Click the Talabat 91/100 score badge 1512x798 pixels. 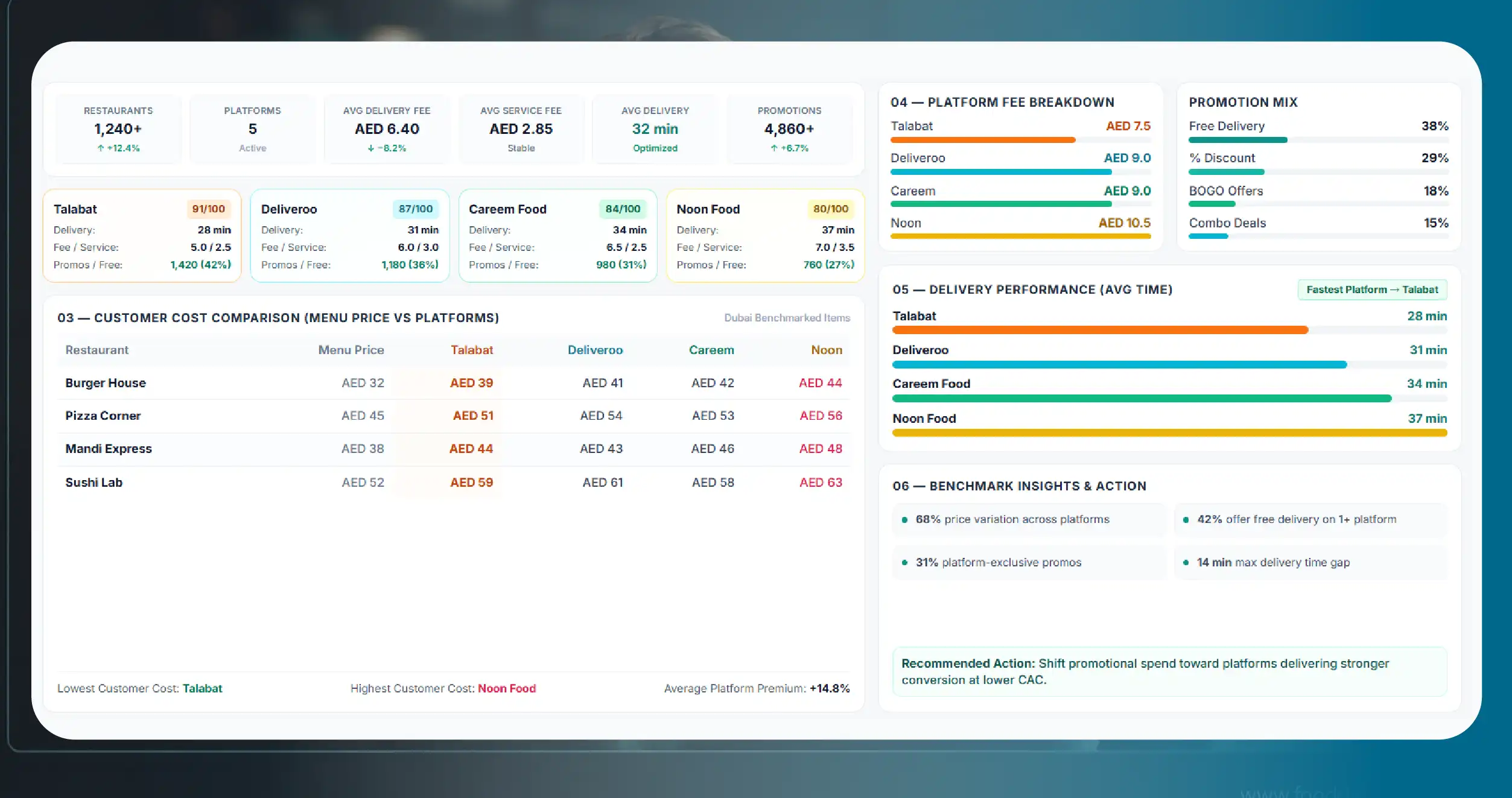point(208,209)
